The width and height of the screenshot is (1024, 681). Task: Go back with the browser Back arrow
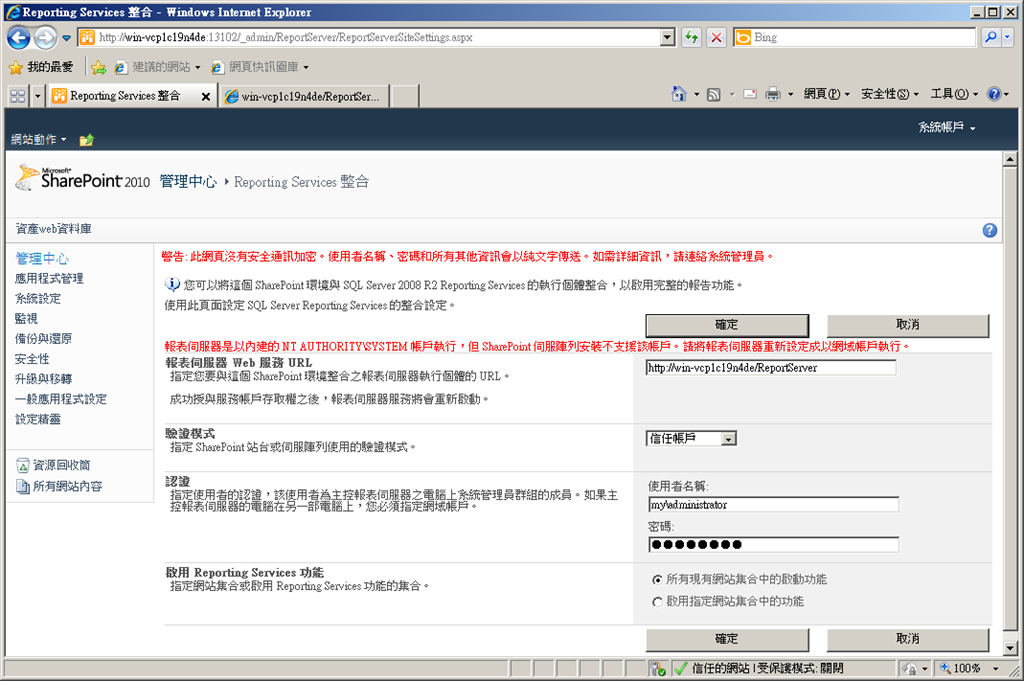point(18,38)
